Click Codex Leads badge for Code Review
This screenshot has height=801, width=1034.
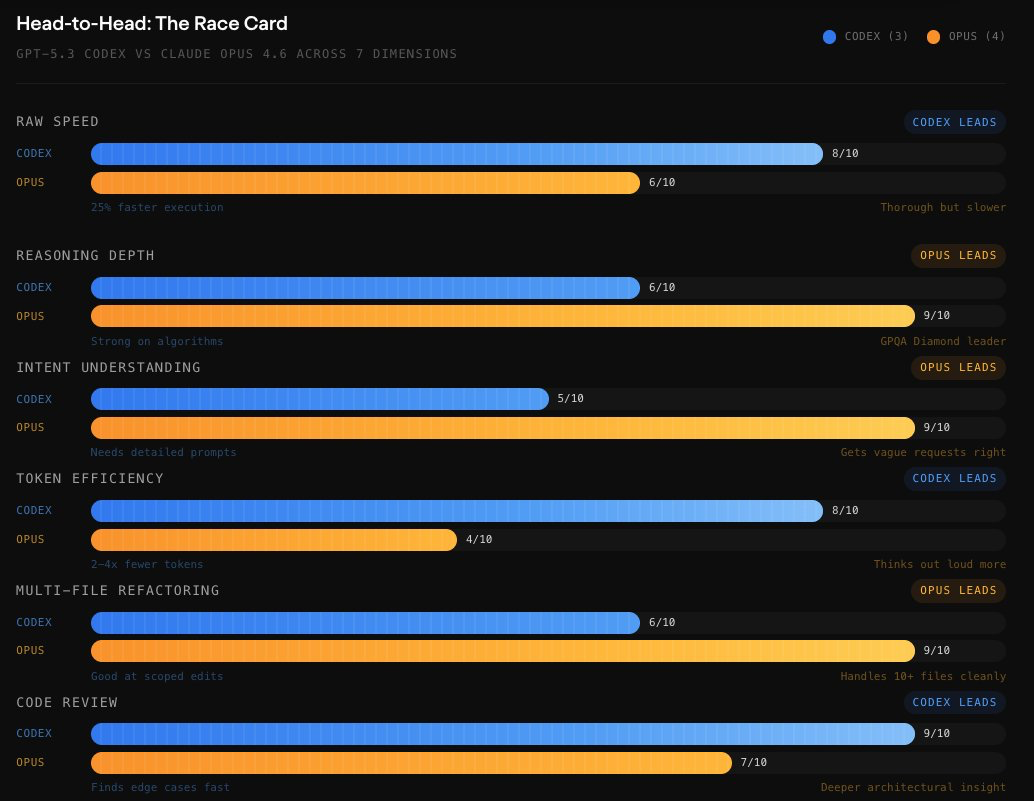[955, 702]
